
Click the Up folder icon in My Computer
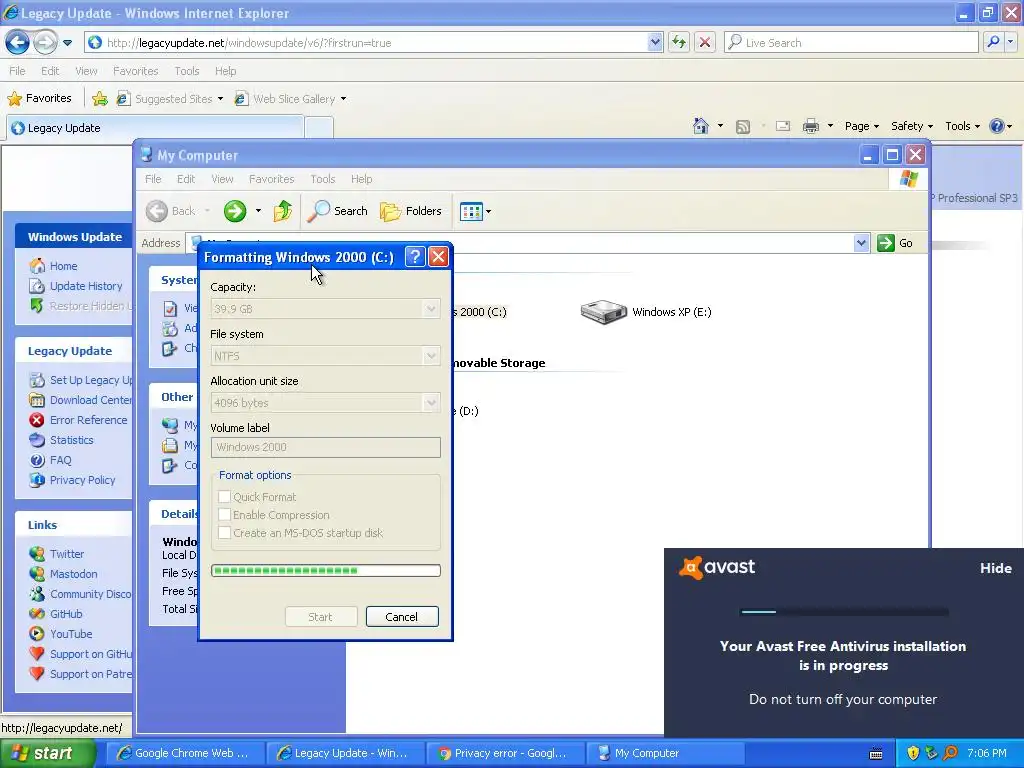pos(282,211)
